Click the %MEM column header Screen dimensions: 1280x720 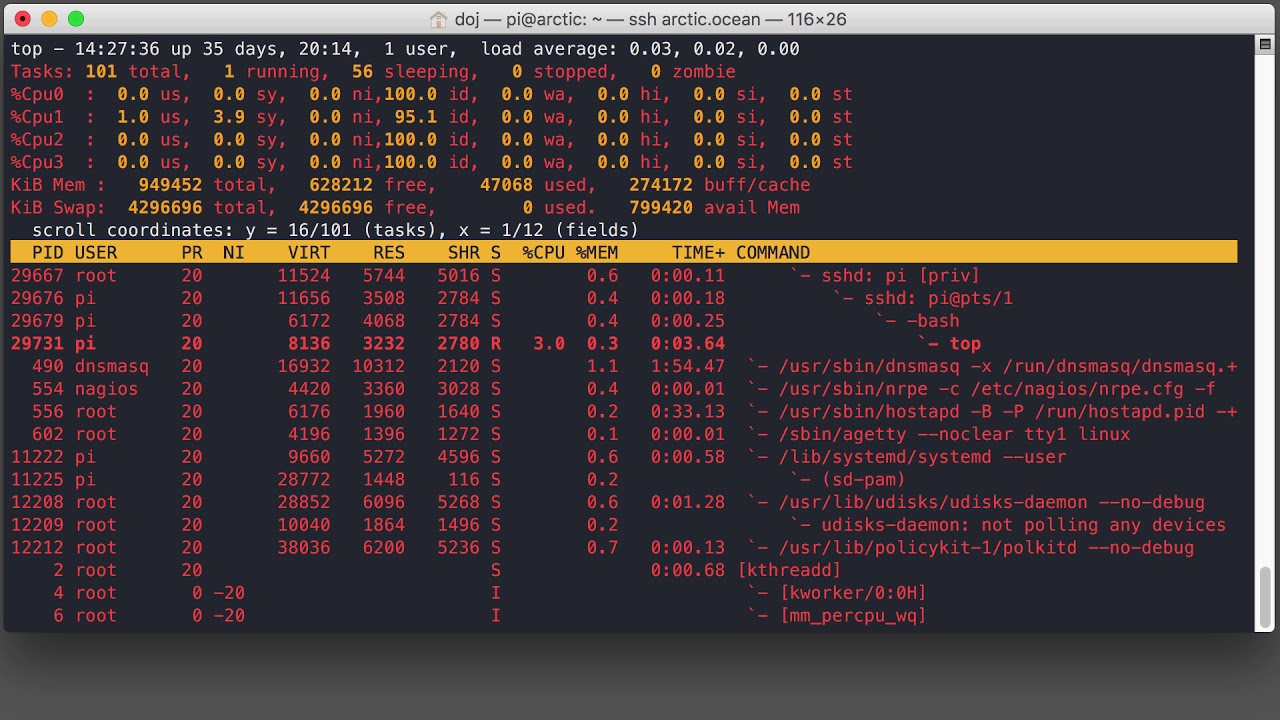[x=597, y=253]
